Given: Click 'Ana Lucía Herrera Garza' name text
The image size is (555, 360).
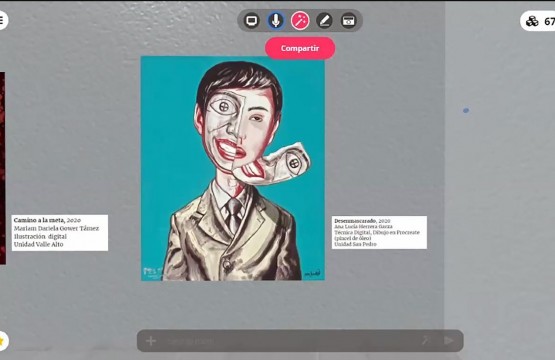Looking at the screenshot, I should tap(363, 227).
